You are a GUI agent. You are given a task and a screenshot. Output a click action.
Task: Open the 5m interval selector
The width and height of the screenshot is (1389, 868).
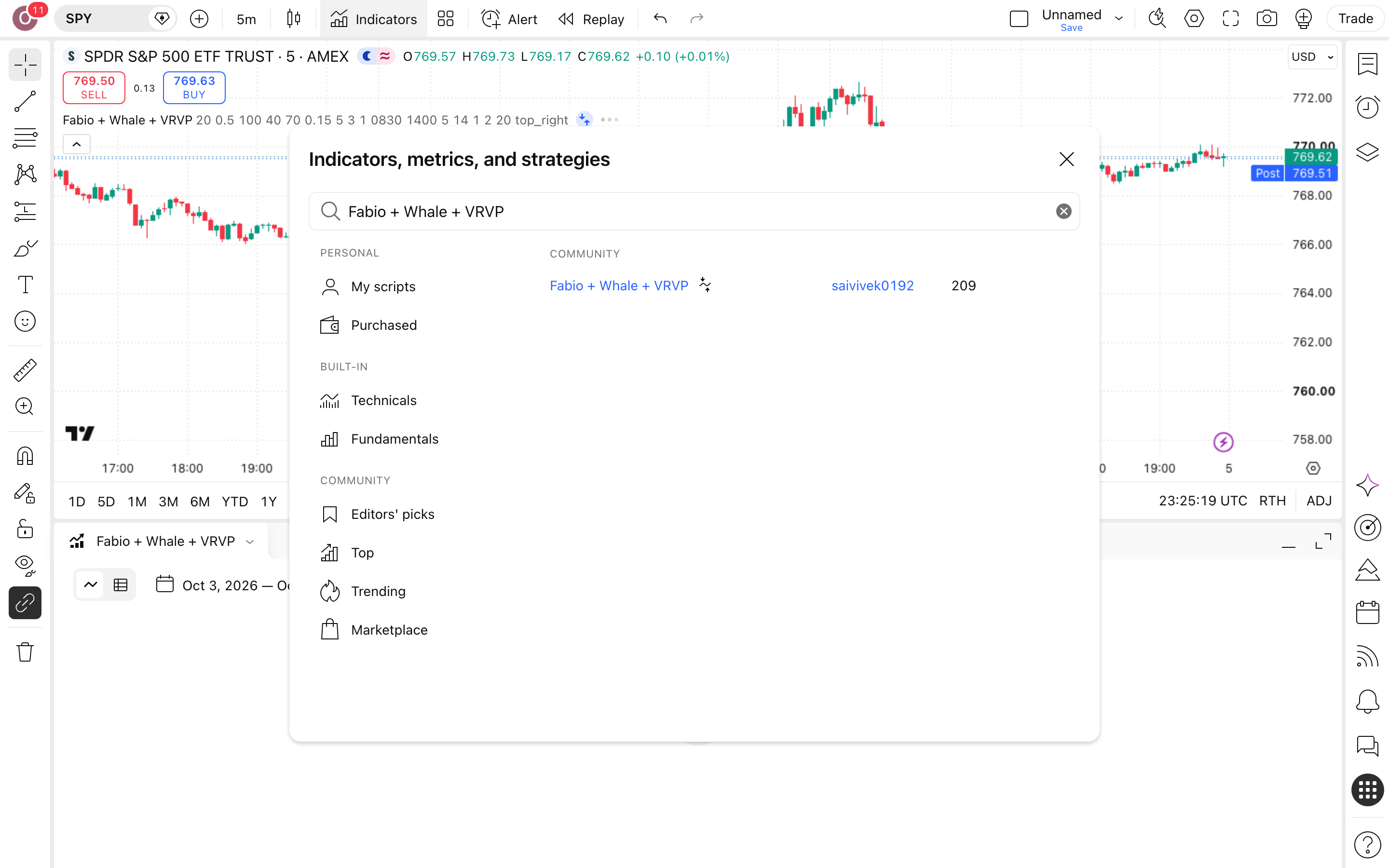[246, 19]
